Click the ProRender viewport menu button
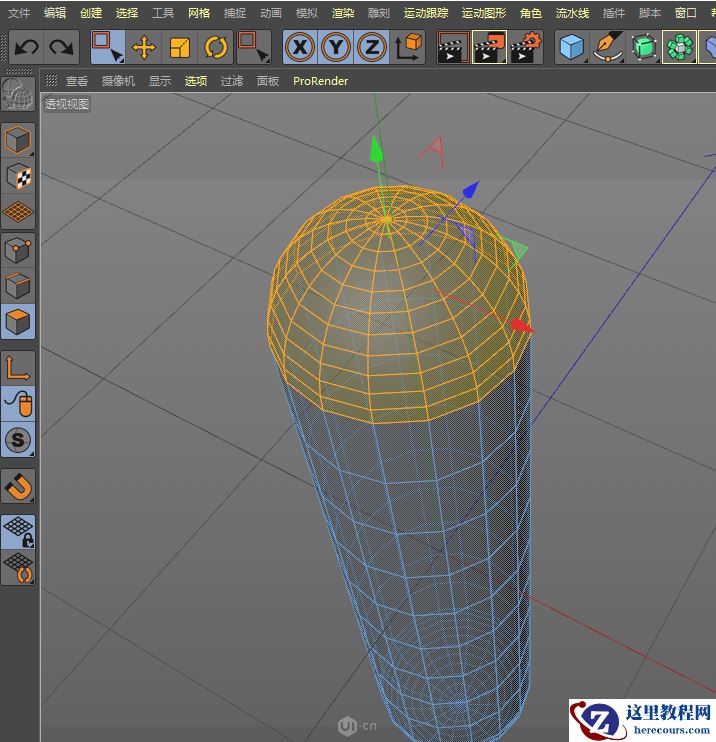This screenshot has width=716, height=742. [320, 81]
